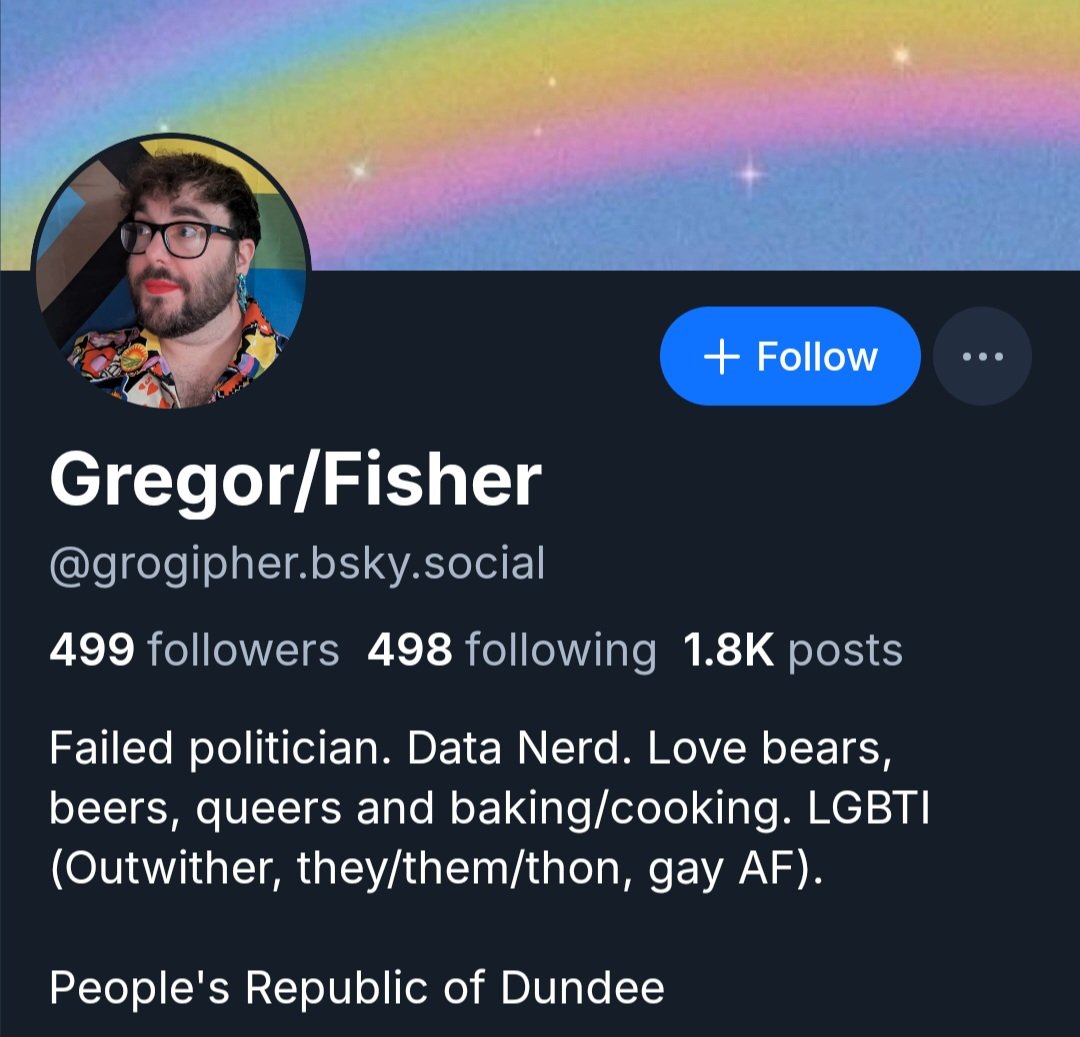This screenshot has height=1037, width=1080.
Task: Click the "People's Republic of Dundee" line
Action: [357, 988]
